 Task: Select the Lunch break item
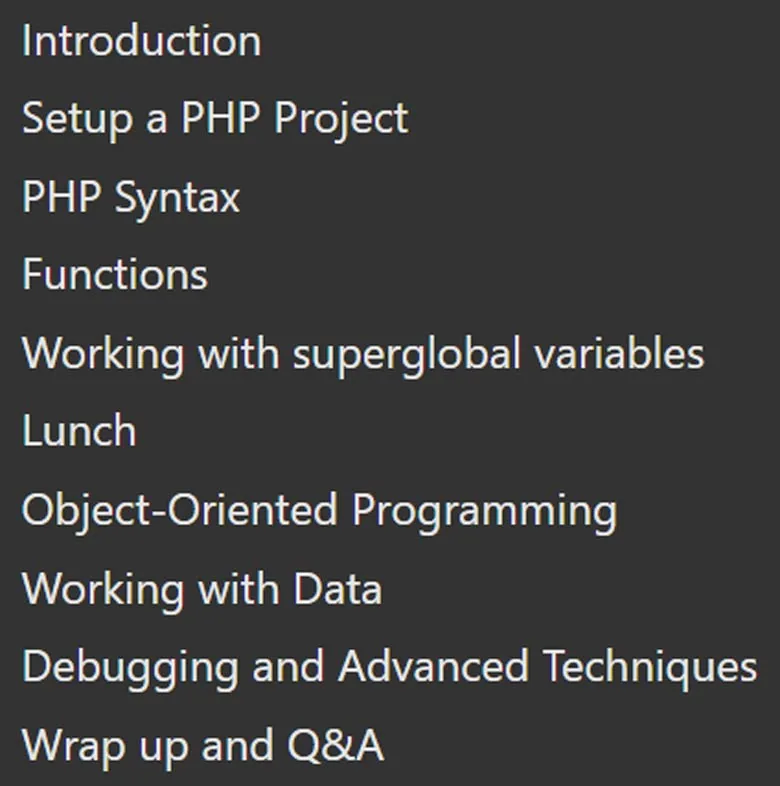coord(79,431)
